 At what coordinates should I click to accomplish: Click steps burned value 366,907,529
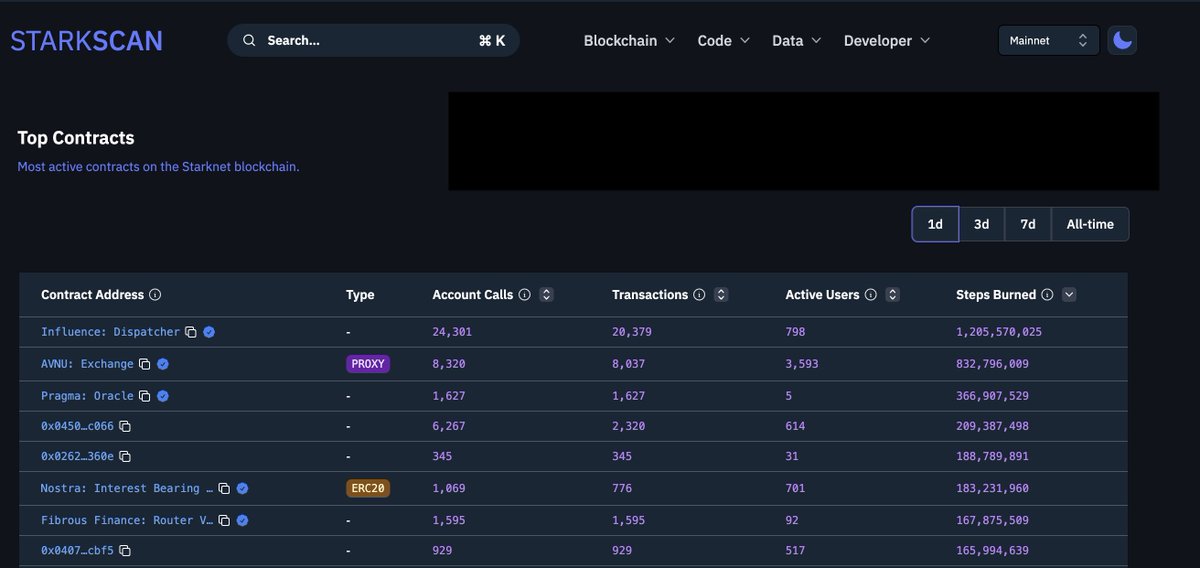tap(992, 396)
